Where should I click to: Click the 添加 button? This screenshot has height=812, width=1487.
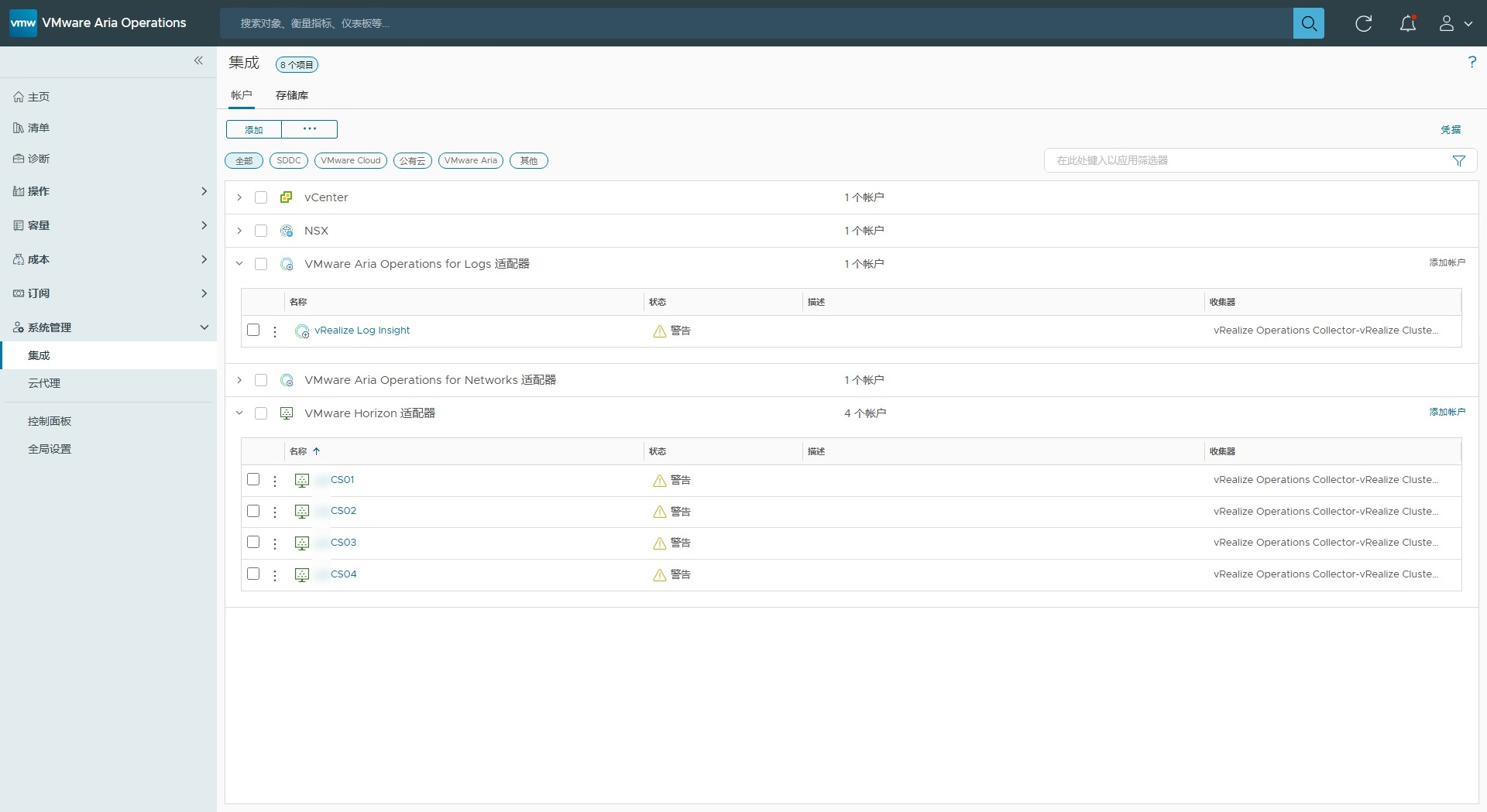point(254,129)
